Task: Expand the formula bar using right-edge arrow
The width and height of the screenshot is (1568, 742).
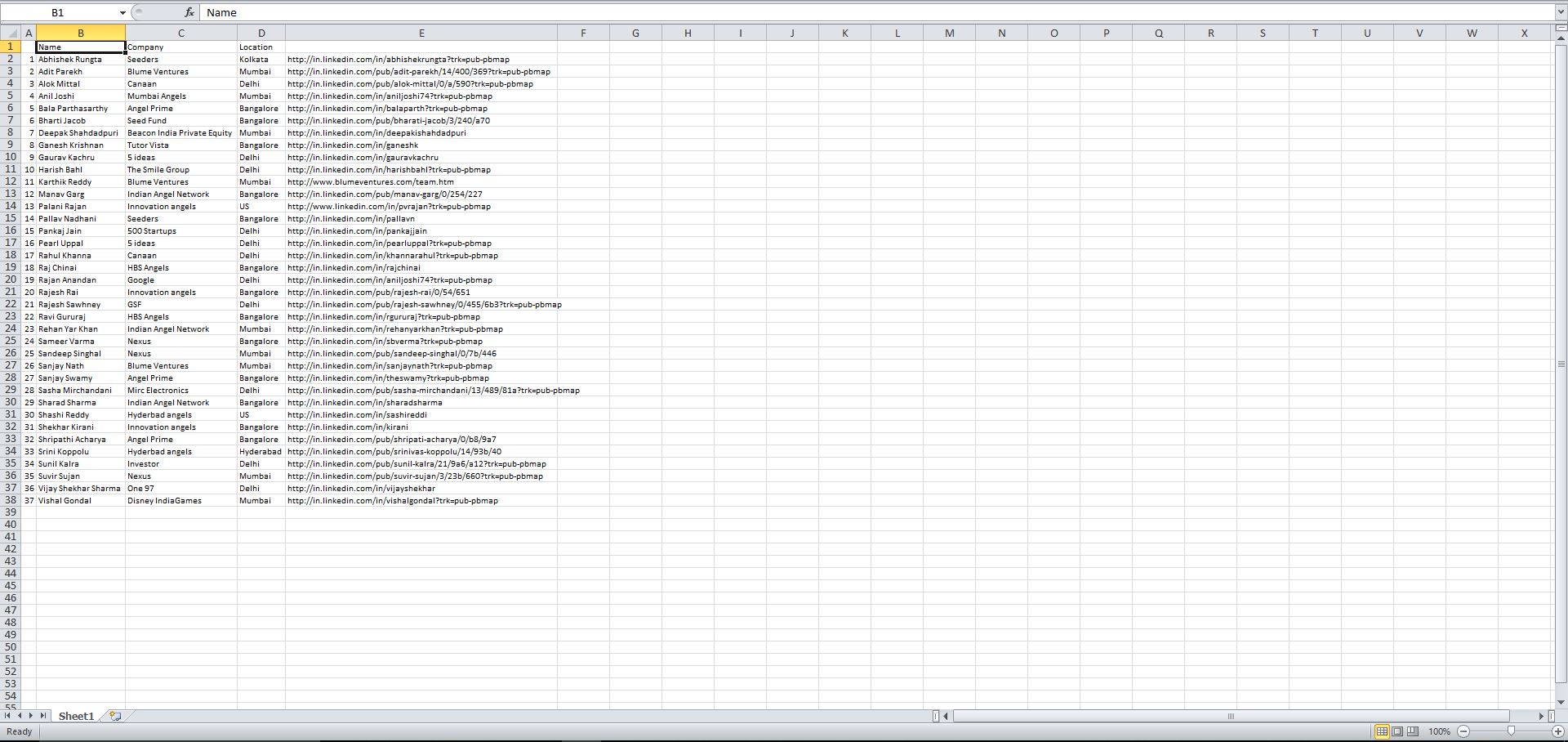Action: coord(1561,12)
